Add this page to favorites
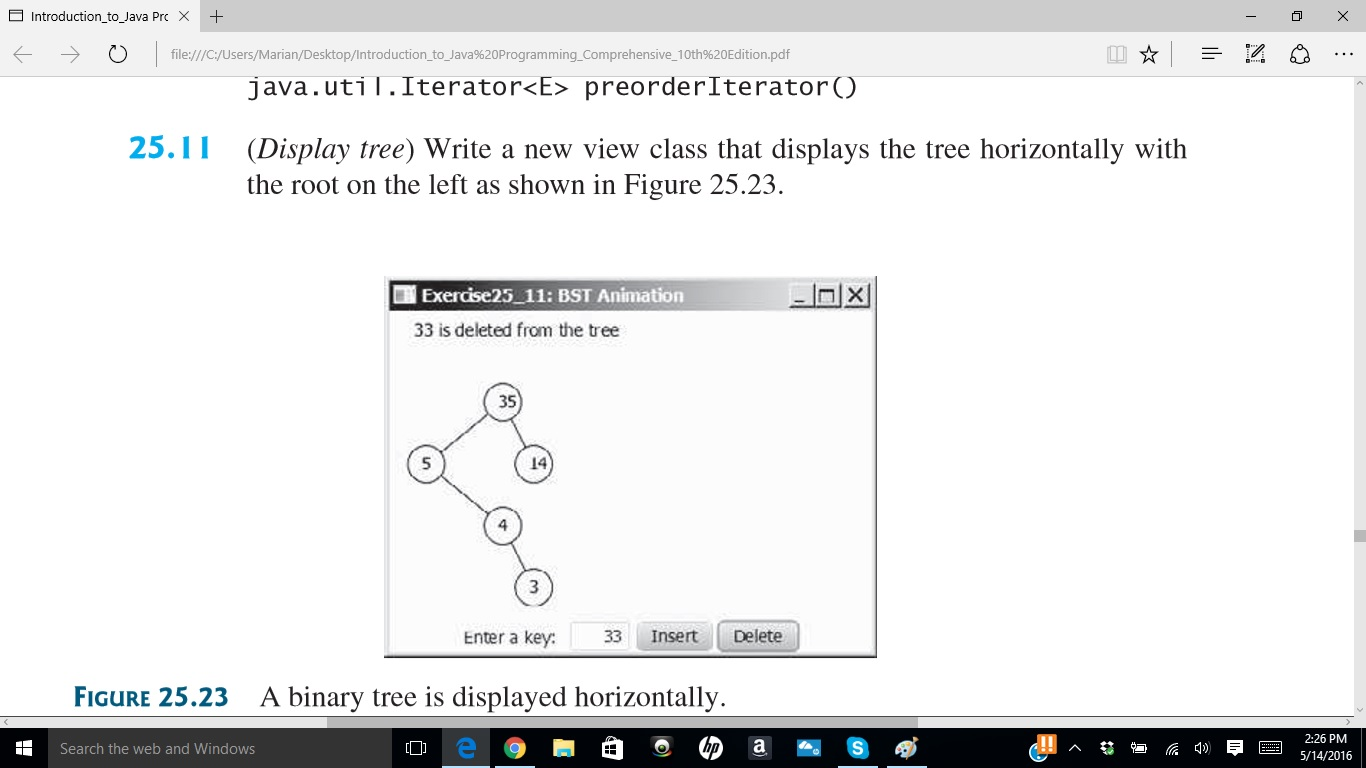Viewport: 1366px width, 768px height. 1149,54
